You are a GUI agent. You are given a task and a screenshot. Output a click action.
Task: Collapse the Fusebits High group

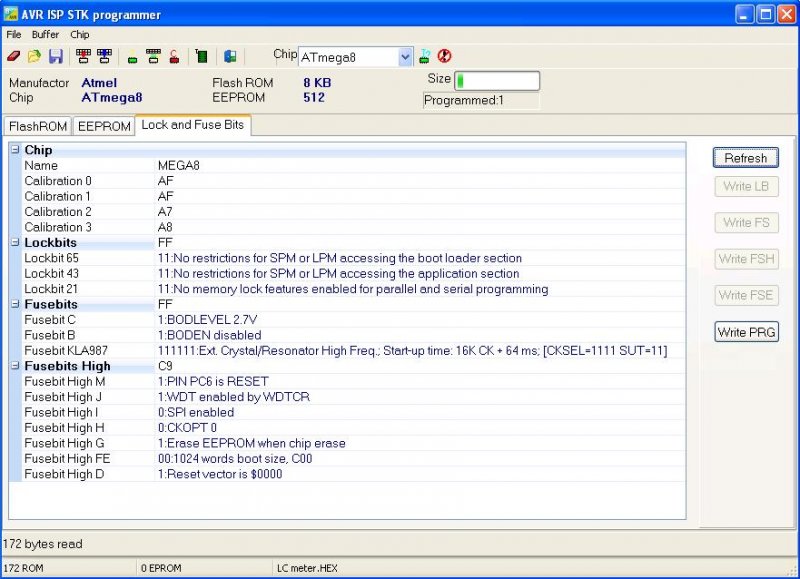click(x=15, y=366)
